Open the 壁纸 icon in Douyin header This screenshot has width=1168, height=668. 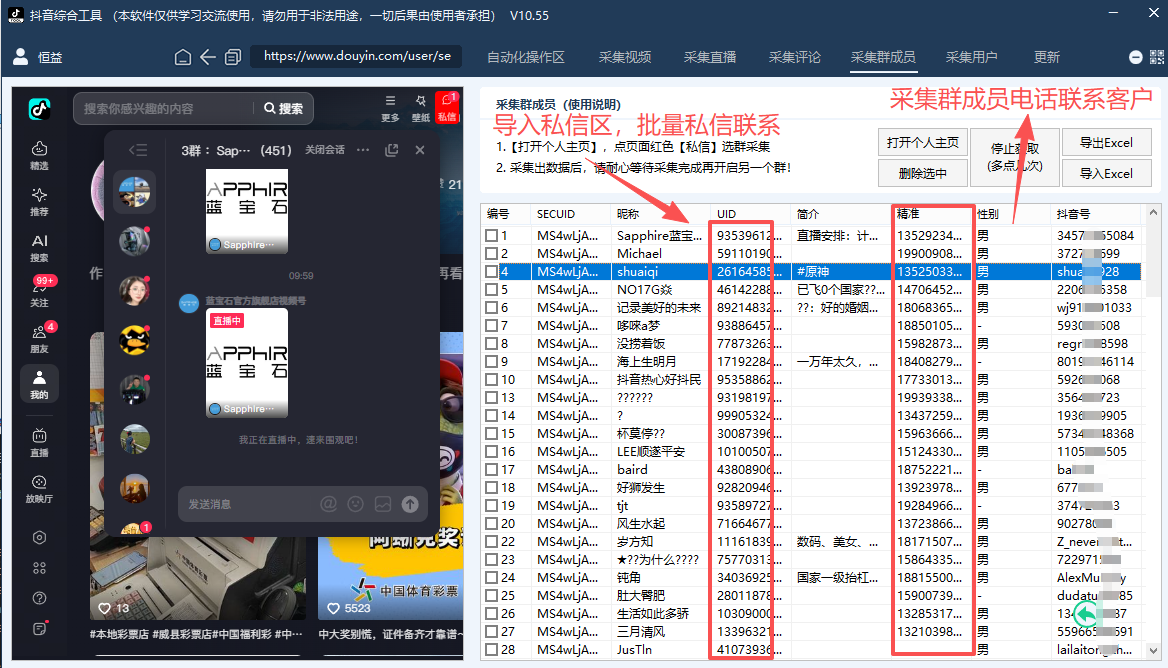point(421,108)
